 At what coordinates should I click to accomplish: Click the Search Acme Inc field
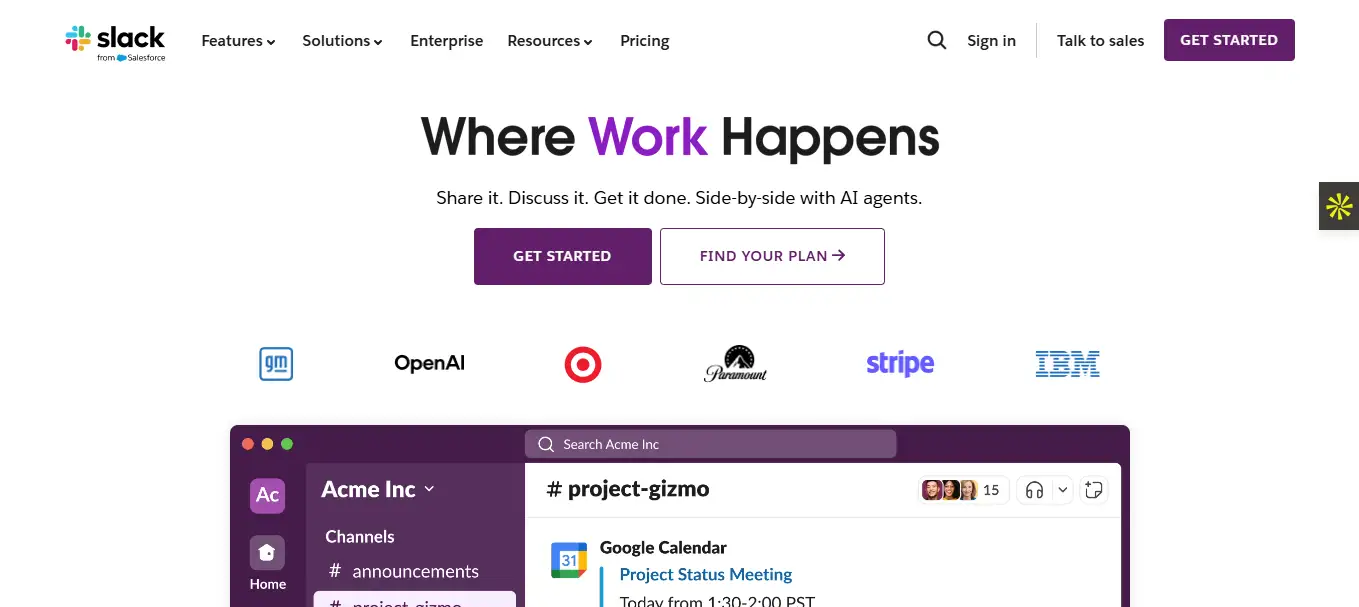710,443
